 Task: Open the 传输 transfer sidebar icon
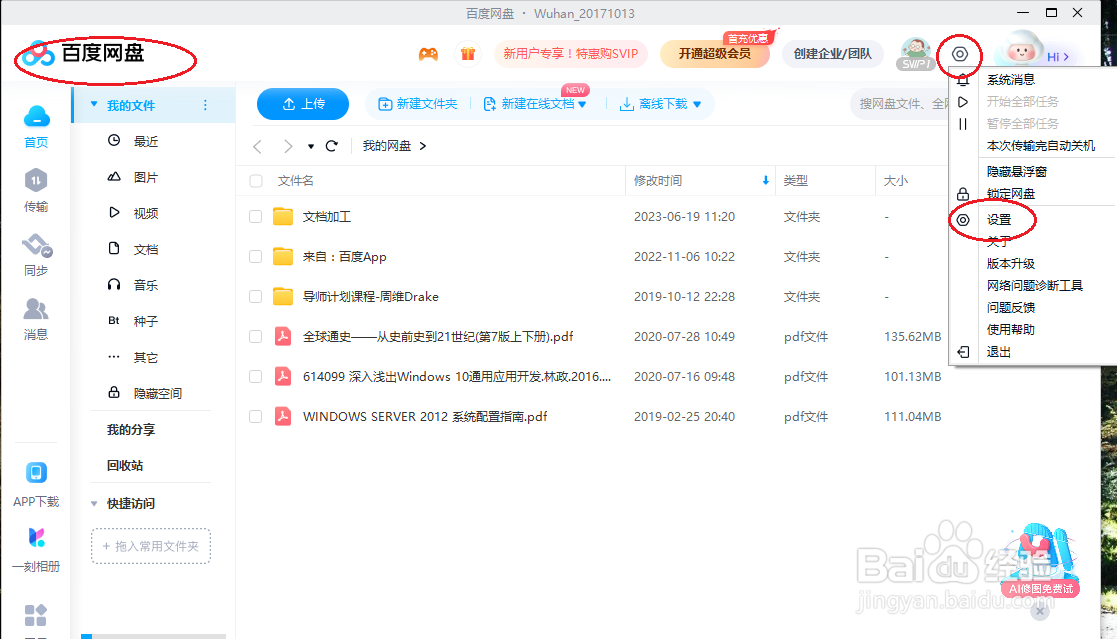(36, 180)
